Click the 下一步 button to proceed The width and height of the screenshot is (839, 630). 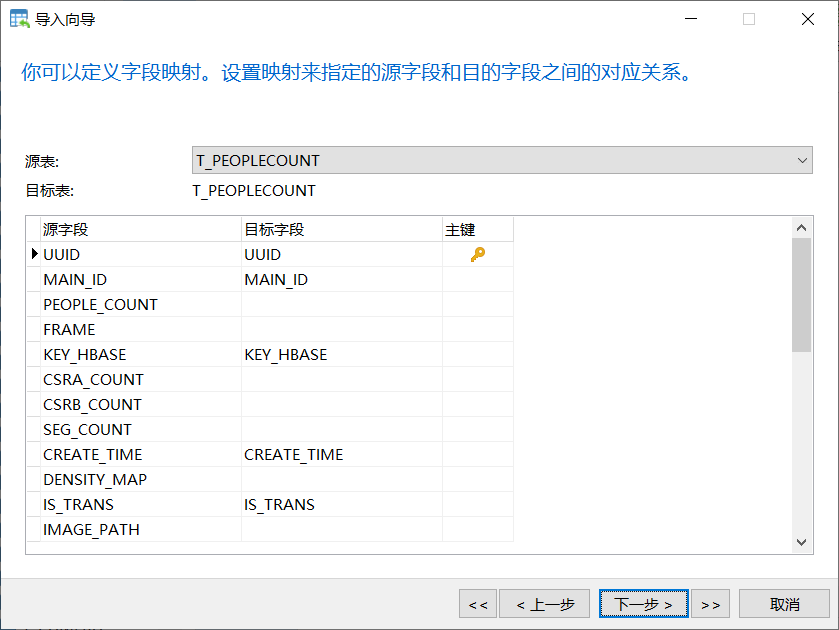coord(643,603)
